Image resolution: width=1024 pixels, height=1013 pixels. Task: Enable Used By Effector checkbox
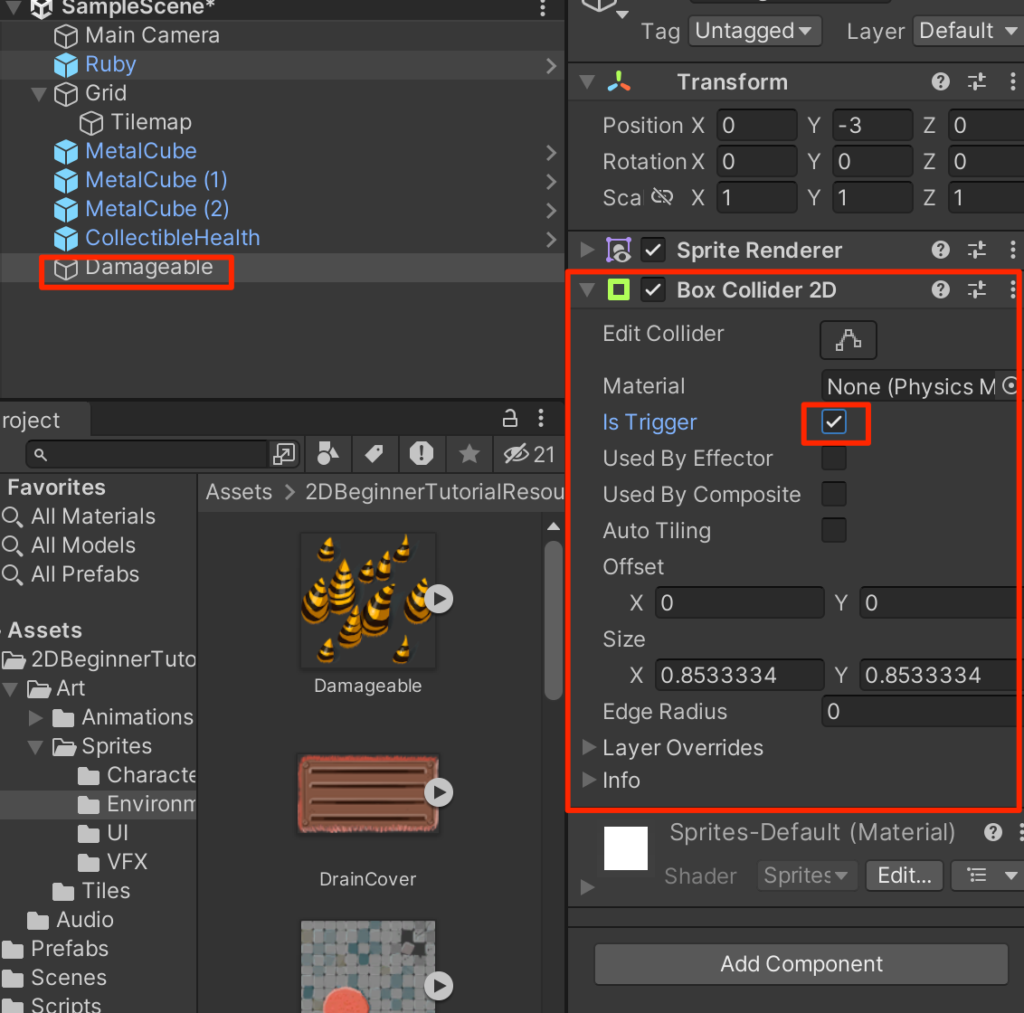pyautogui.click(x=834, y=458)
